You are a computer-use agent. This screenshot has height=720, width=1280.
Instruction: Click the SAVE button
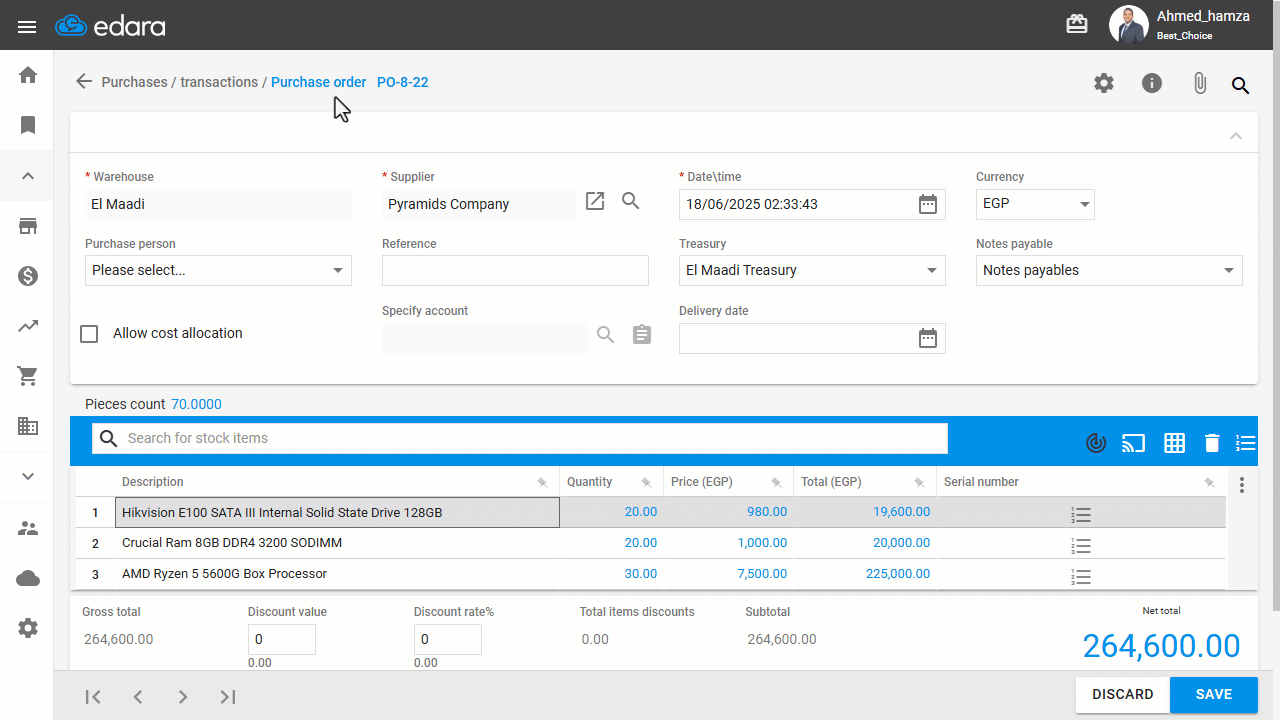(1214, 695)
